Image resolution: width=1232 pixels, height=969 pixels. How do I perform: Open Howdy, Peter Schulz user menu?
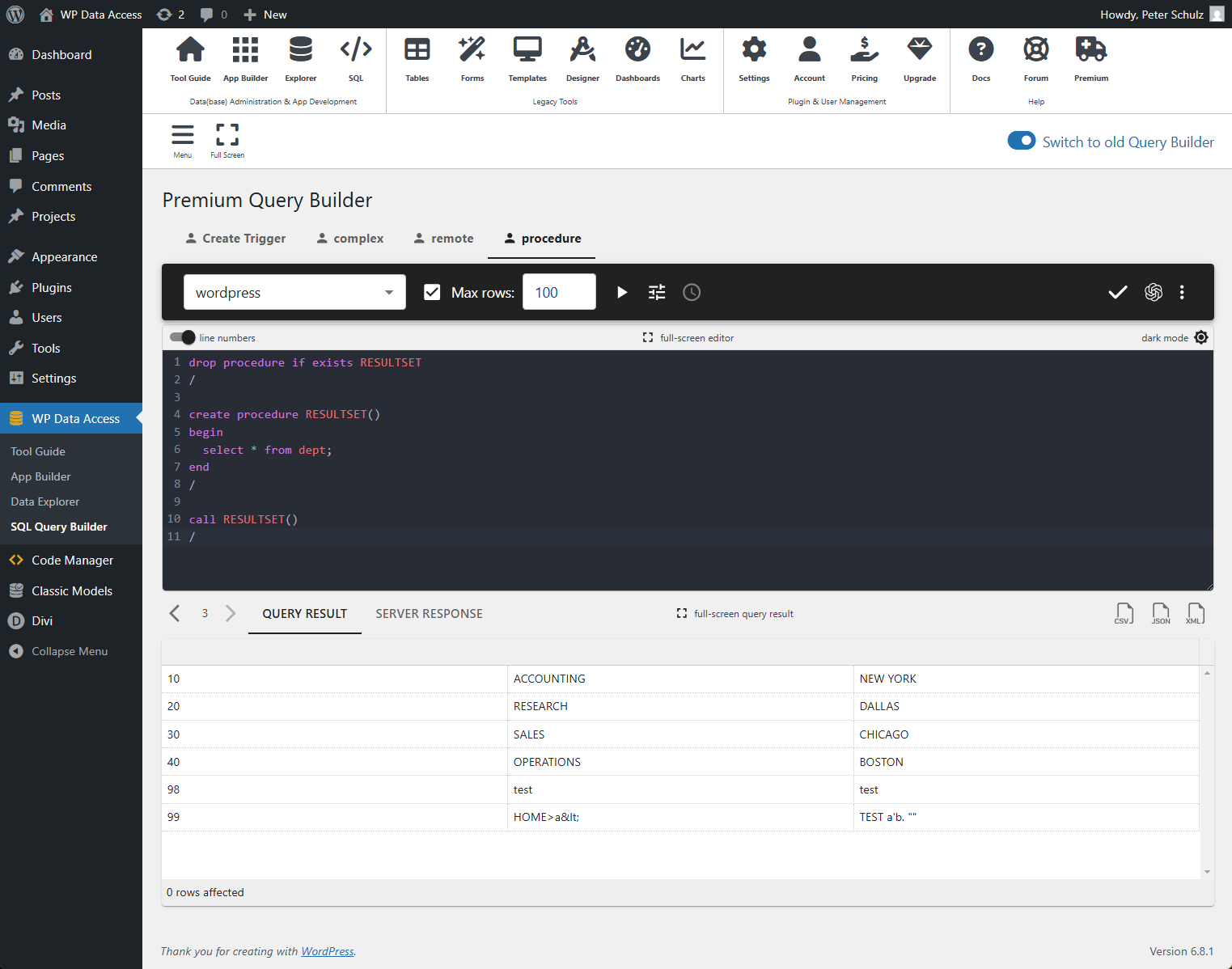click(x=1162, y=15)
